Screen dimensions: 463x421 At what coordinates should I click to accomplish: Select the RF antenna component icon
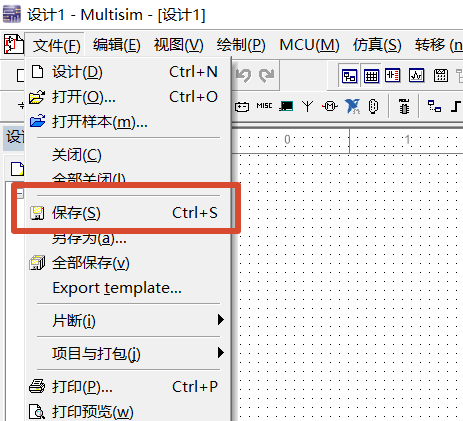(307, 106)
